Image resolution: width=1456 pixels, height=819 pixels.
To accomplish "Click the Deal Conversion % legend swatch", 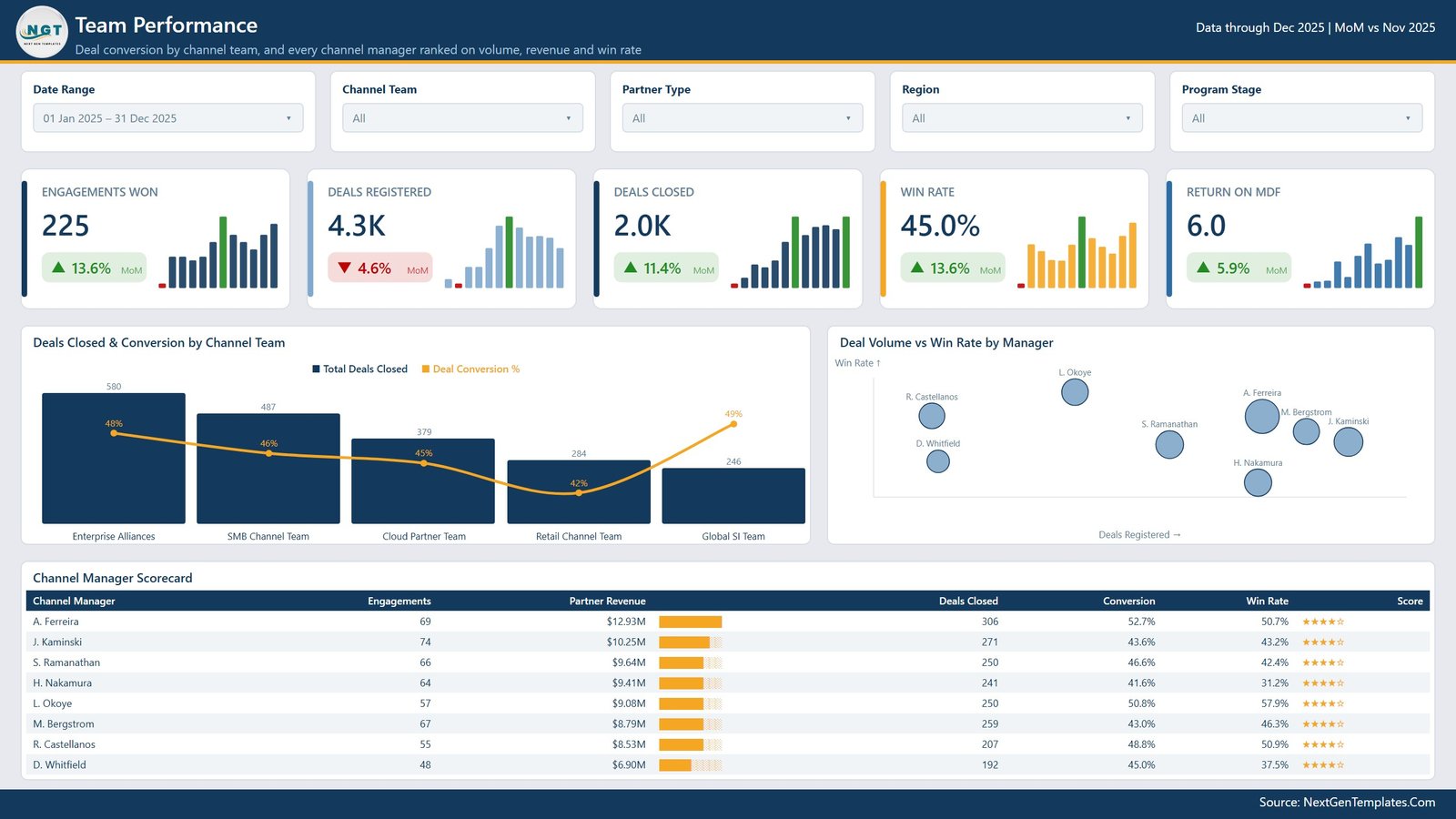I will 425,369.
